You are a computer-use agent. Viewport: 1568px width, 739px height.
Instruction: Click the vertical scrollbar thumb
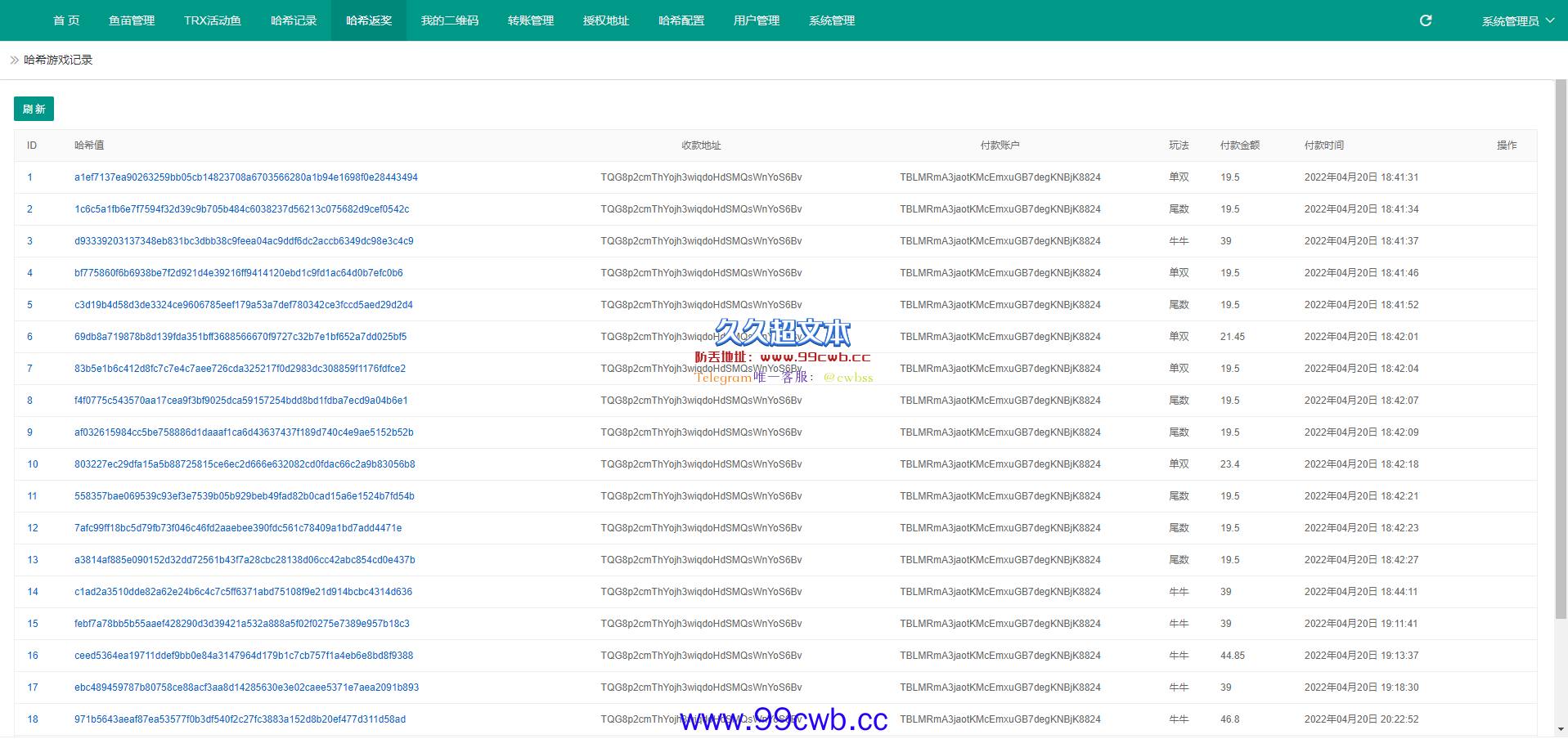(x=1561, y=349)
